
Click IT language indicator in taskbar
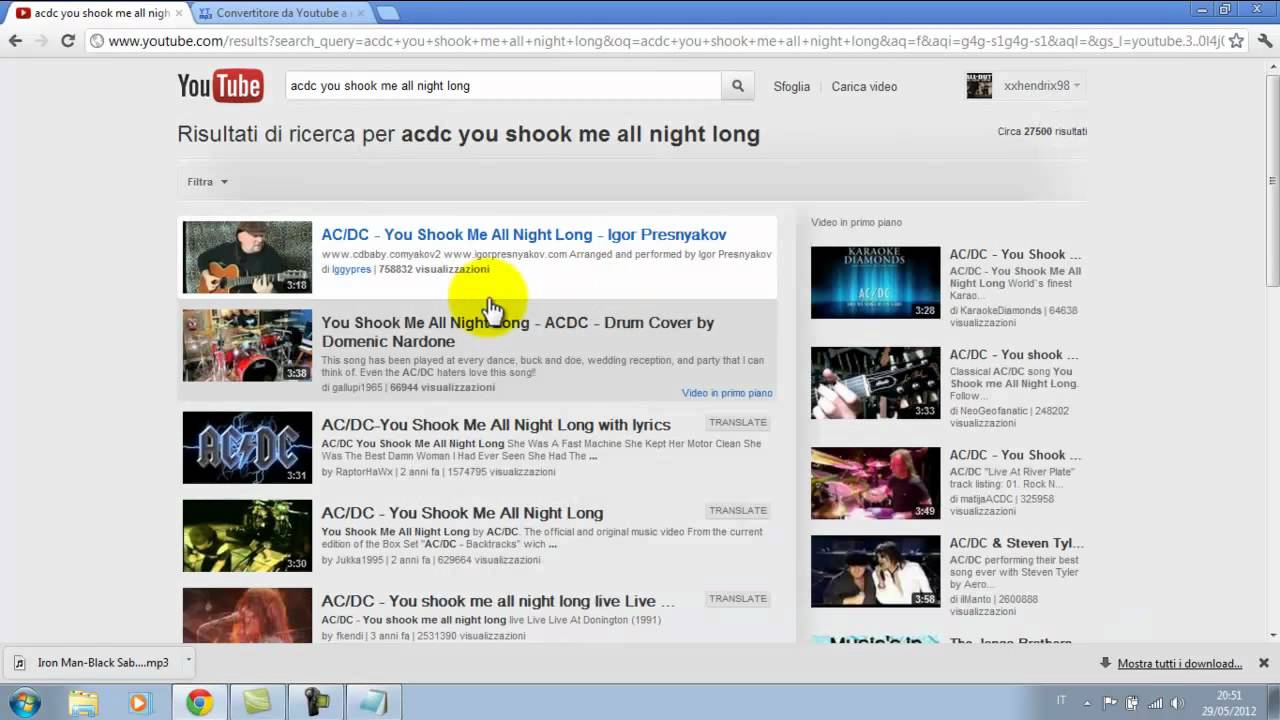(x=1061, y=701)
